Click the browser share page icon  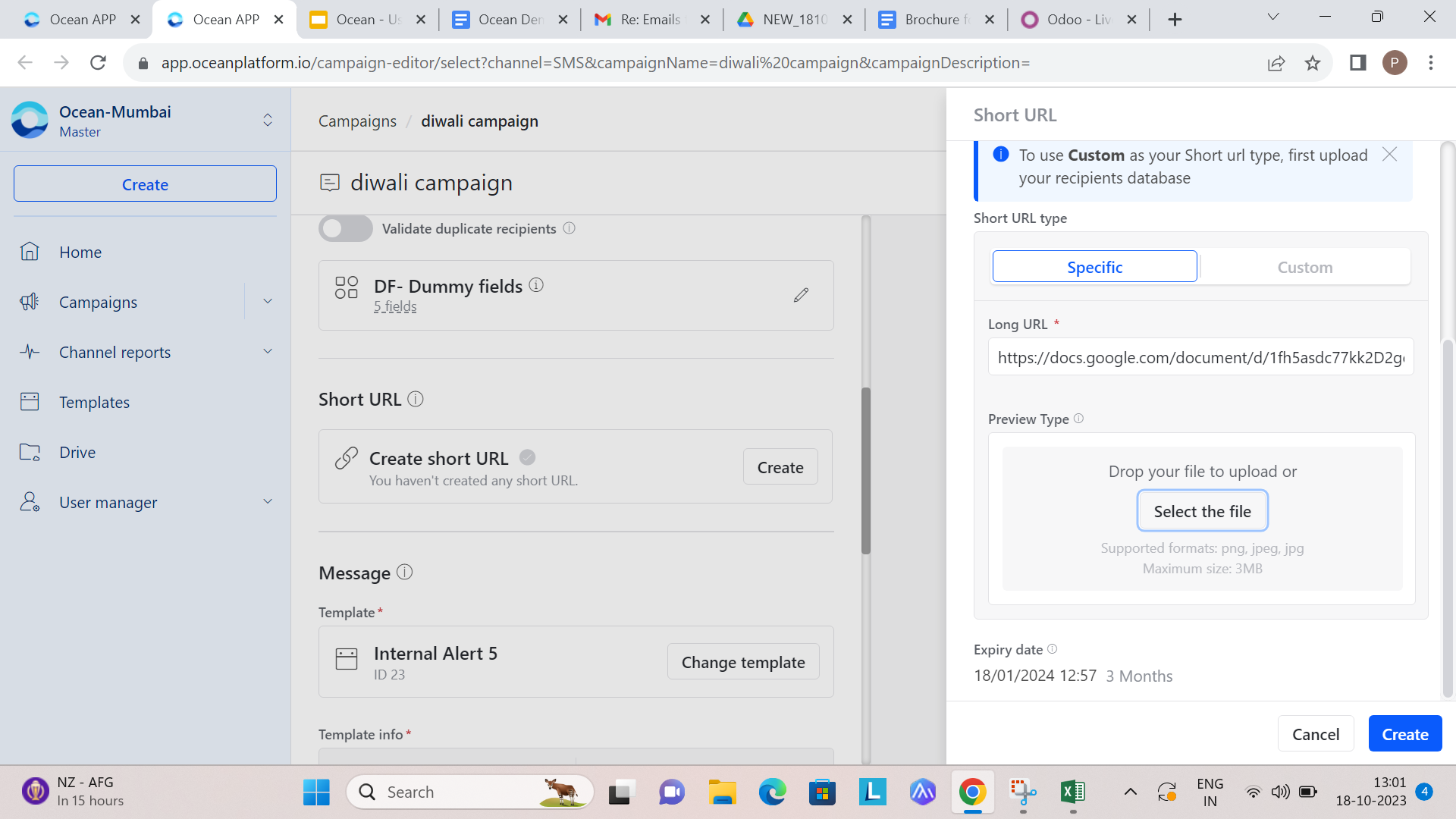pos(1276,63)
